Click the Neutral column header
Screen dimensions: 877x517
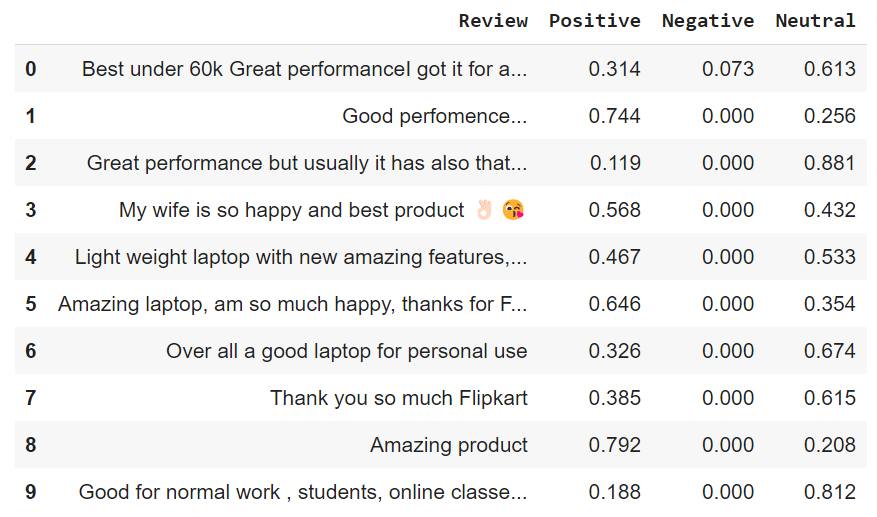[x=815, y=21]
